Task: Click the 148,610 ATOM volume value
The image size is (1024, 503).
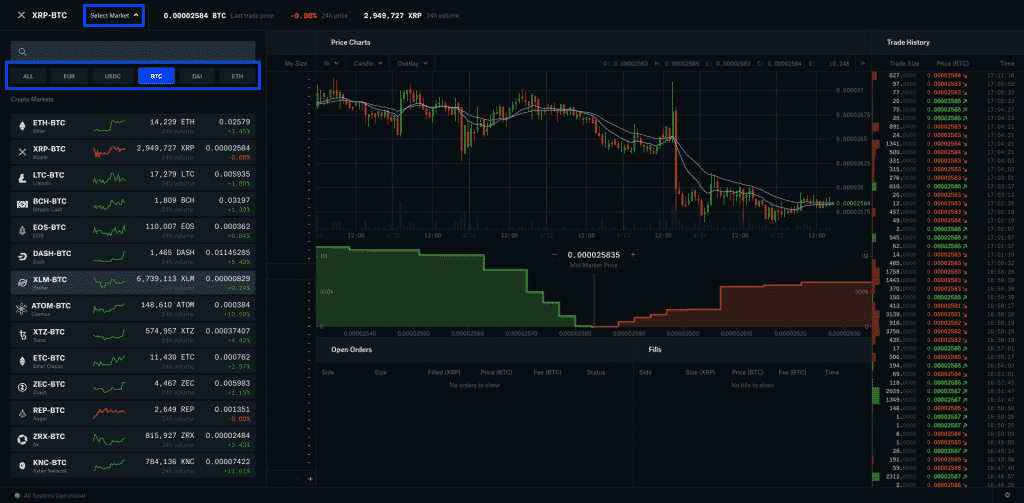Action: click(x=168, y=305)
